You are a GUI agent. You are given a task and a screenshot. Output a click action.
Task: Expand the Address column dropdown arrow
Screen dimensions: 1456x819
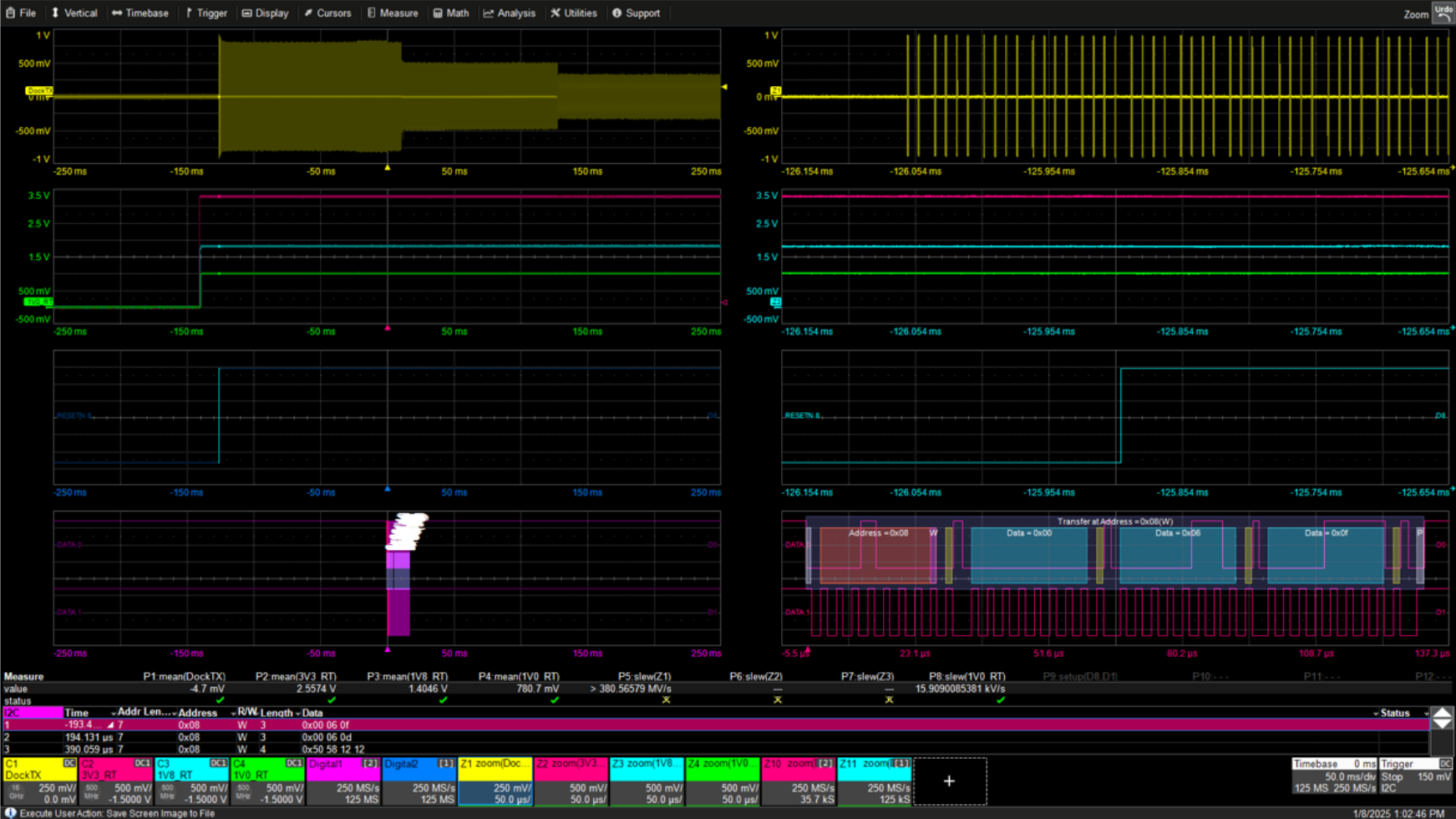pyautogui.click(x=233, y=714)
